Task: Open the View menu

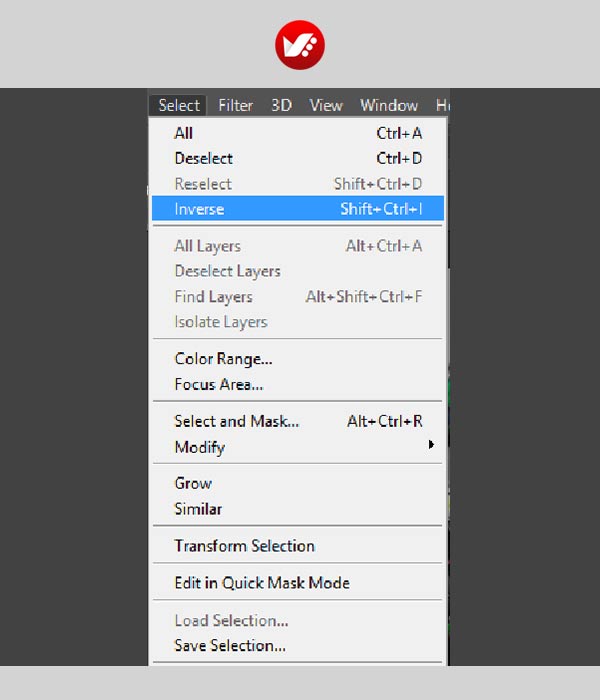Action: pyautogui.click(x=326, y=105)
